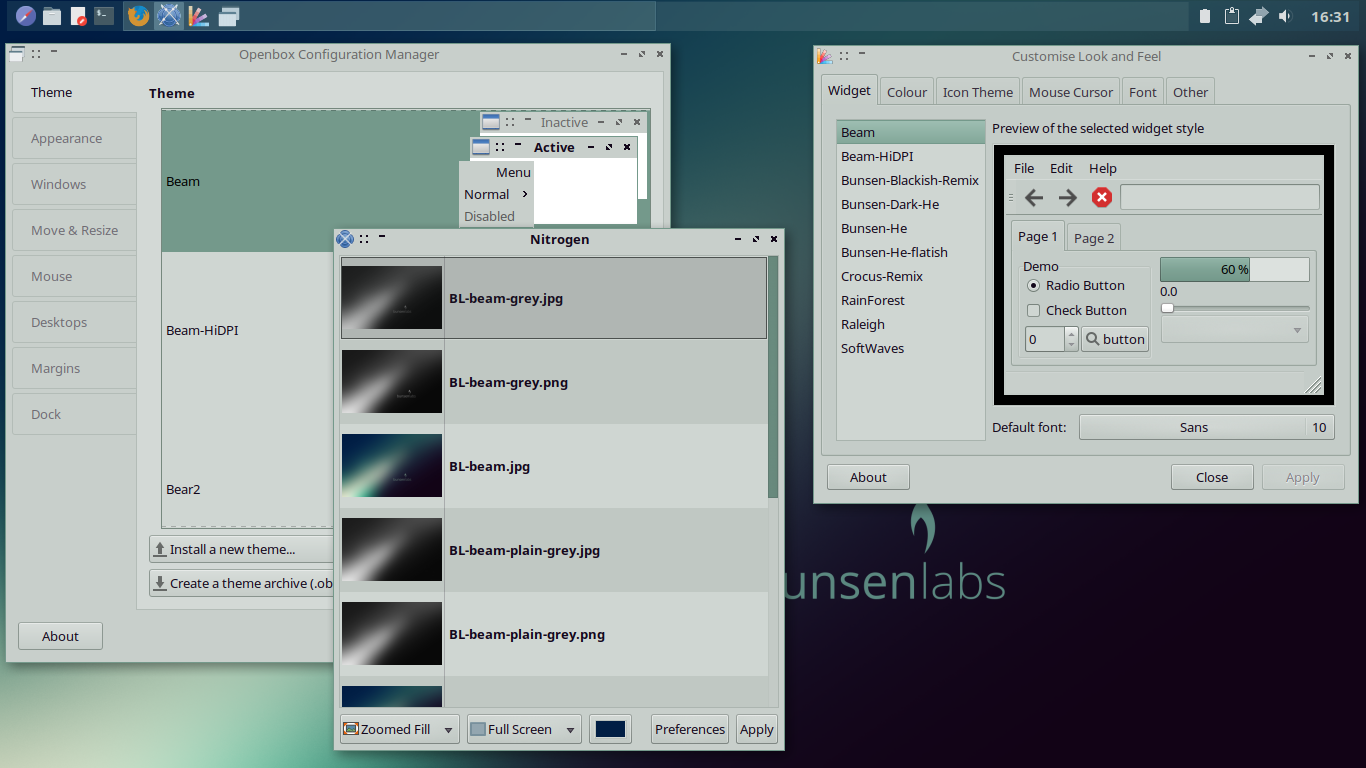The height and width of the screenshot is (768, 1366).
Task: Open the Sans default font chooser
Action: 1207,427
